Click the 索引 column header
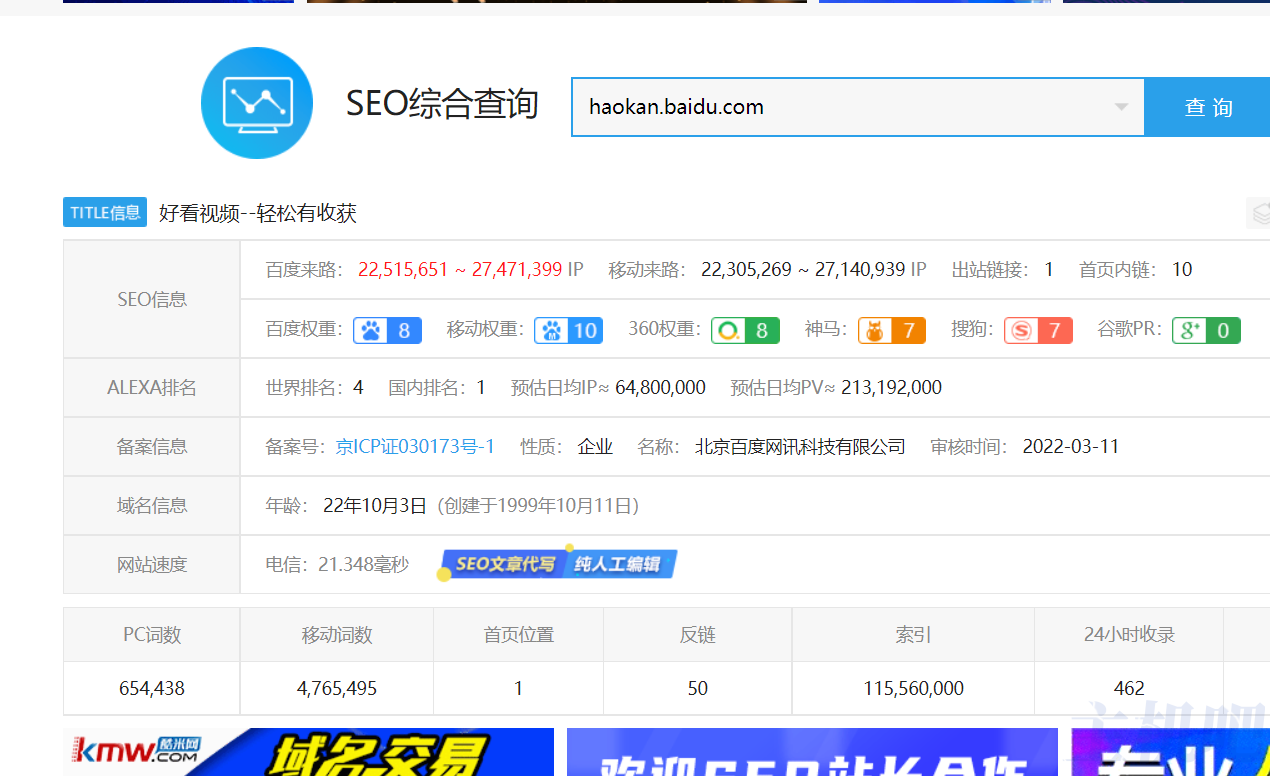Screen dimensions: 1270x776 (x=913, y=634)
